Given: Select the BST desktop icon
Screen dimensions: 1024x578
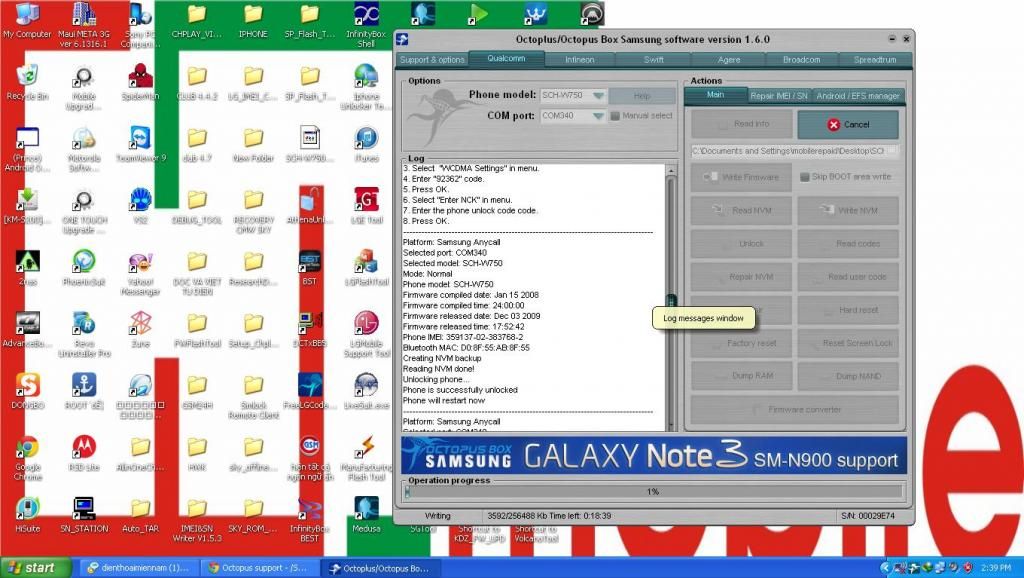Looking at the screenshot, I should pos(310,267).
